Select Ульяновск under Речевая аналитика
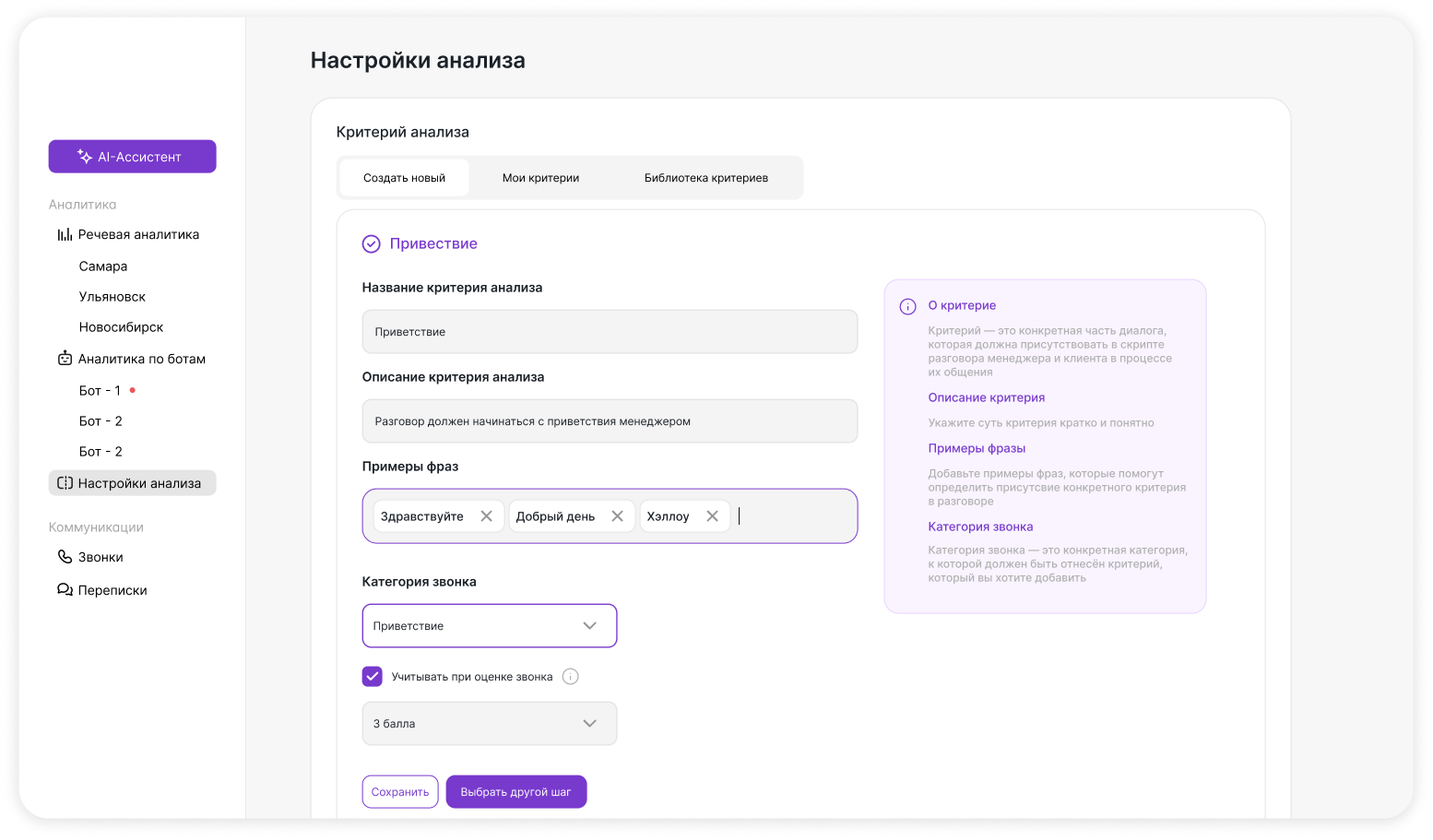The image size is (1433, 840). tap(113, 297)
